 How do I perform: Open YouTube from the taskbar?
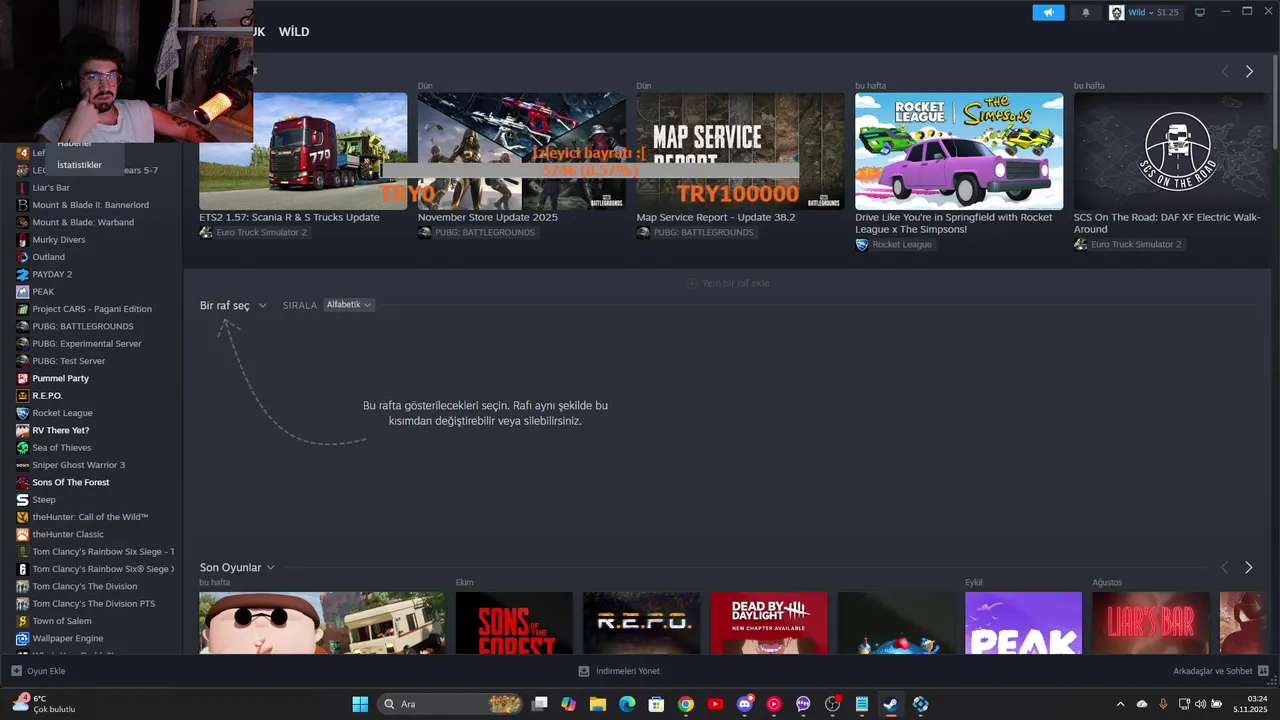point(715,704)
